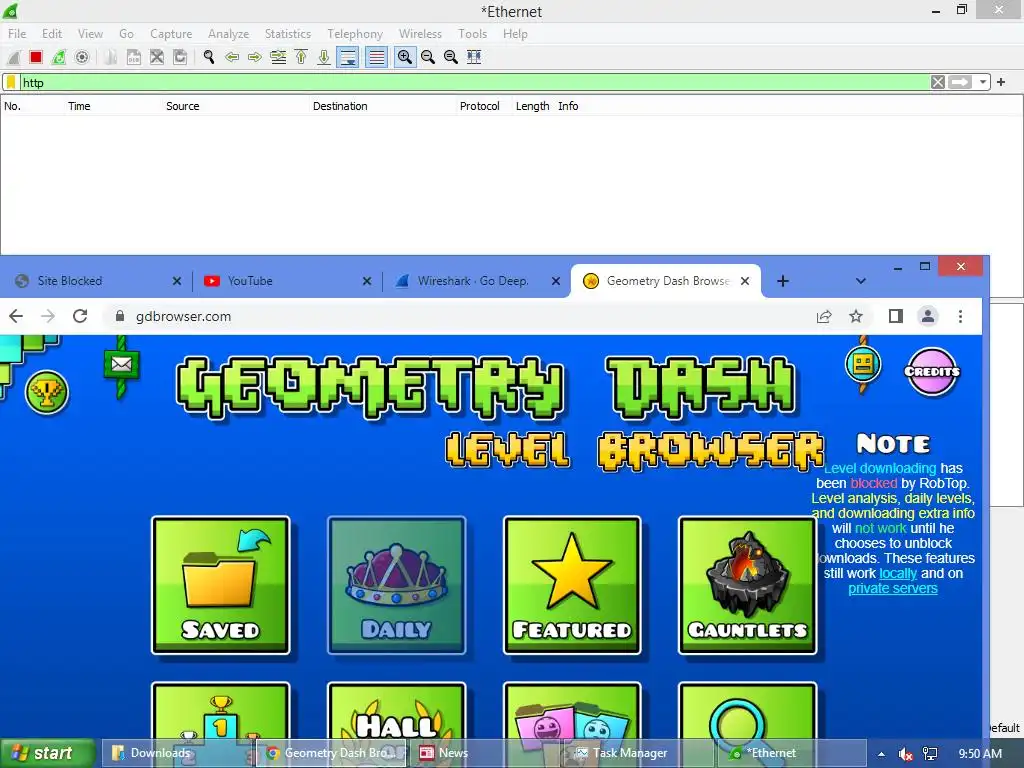Open the Featured levels tile
Viewport: 1024px width, 768px height.
572,585
